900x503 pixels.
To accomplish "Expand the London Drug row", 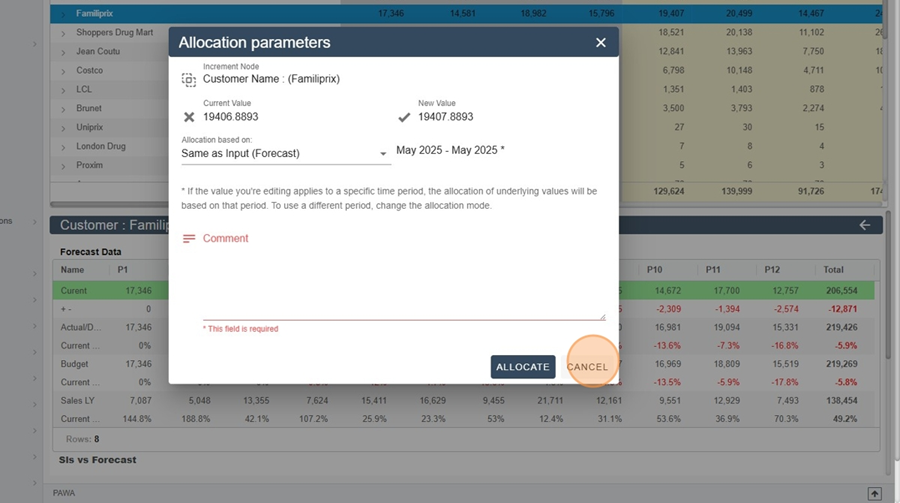I will coord(63,147).
